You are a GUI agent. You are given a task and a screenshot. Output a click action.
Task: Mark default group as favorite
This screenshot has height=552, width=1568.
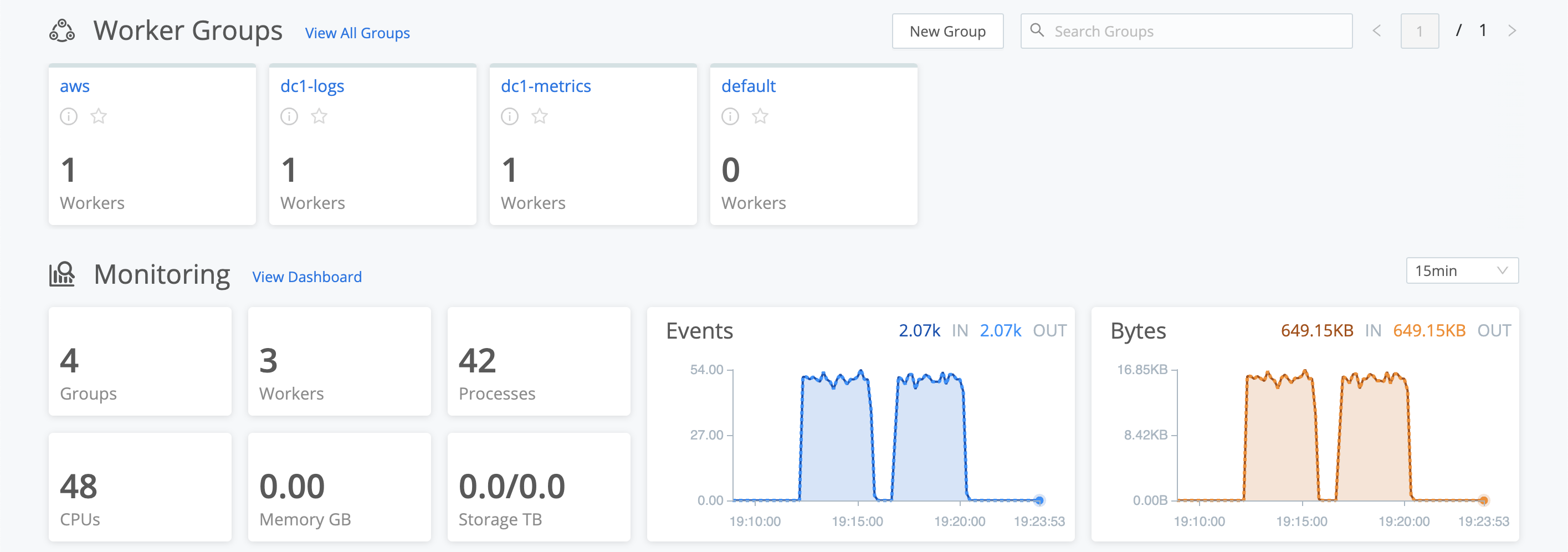760,116
